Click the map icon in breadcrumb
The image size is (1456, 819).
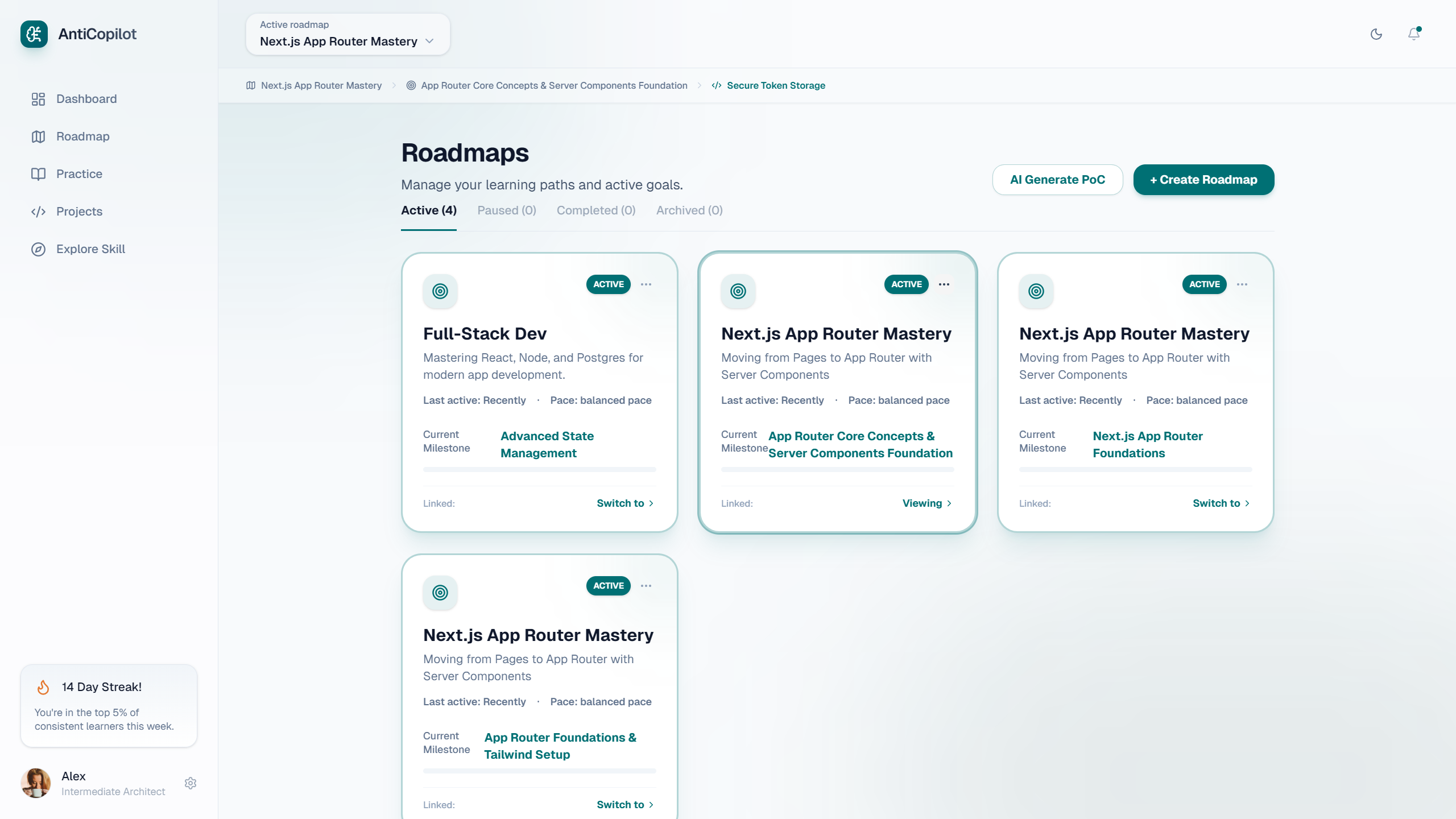tap(251, 85)
